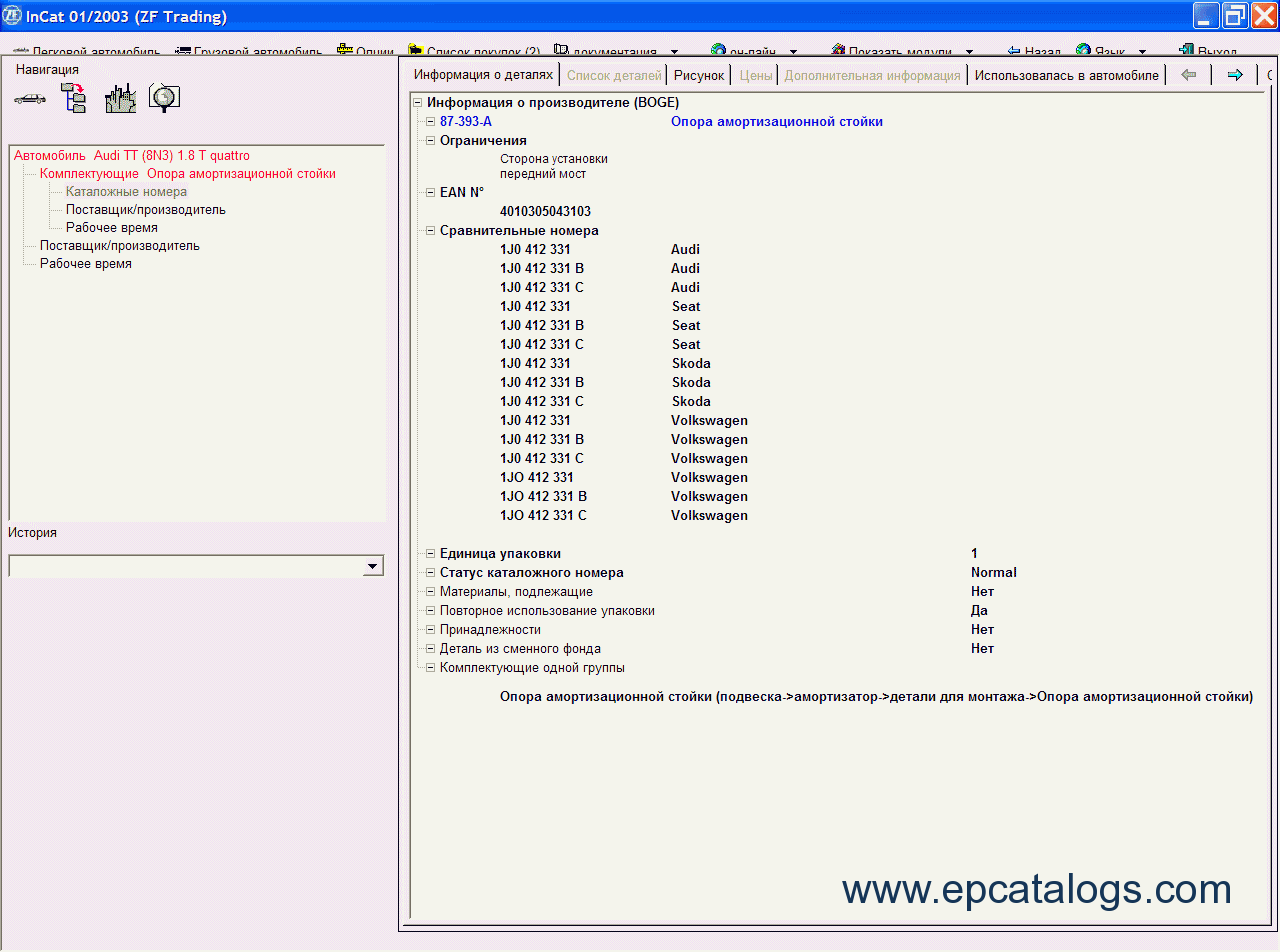Open the История history combo box
Screen dimensions: 1280x952
(196, 566)
